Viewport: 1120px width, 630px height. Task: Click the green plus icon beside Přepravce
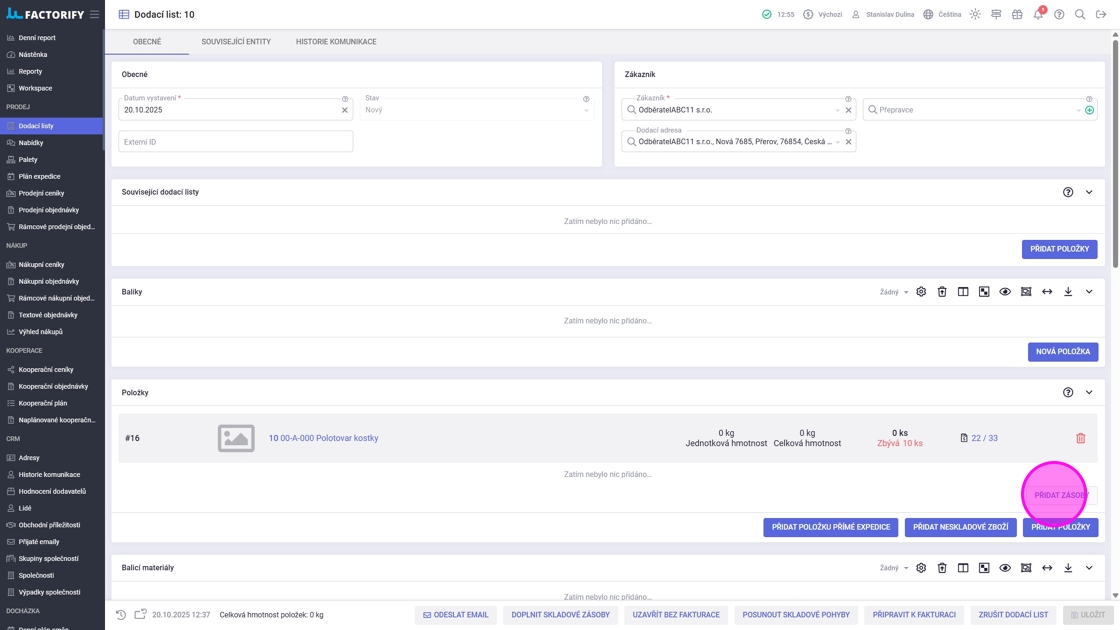[1089, 110]
